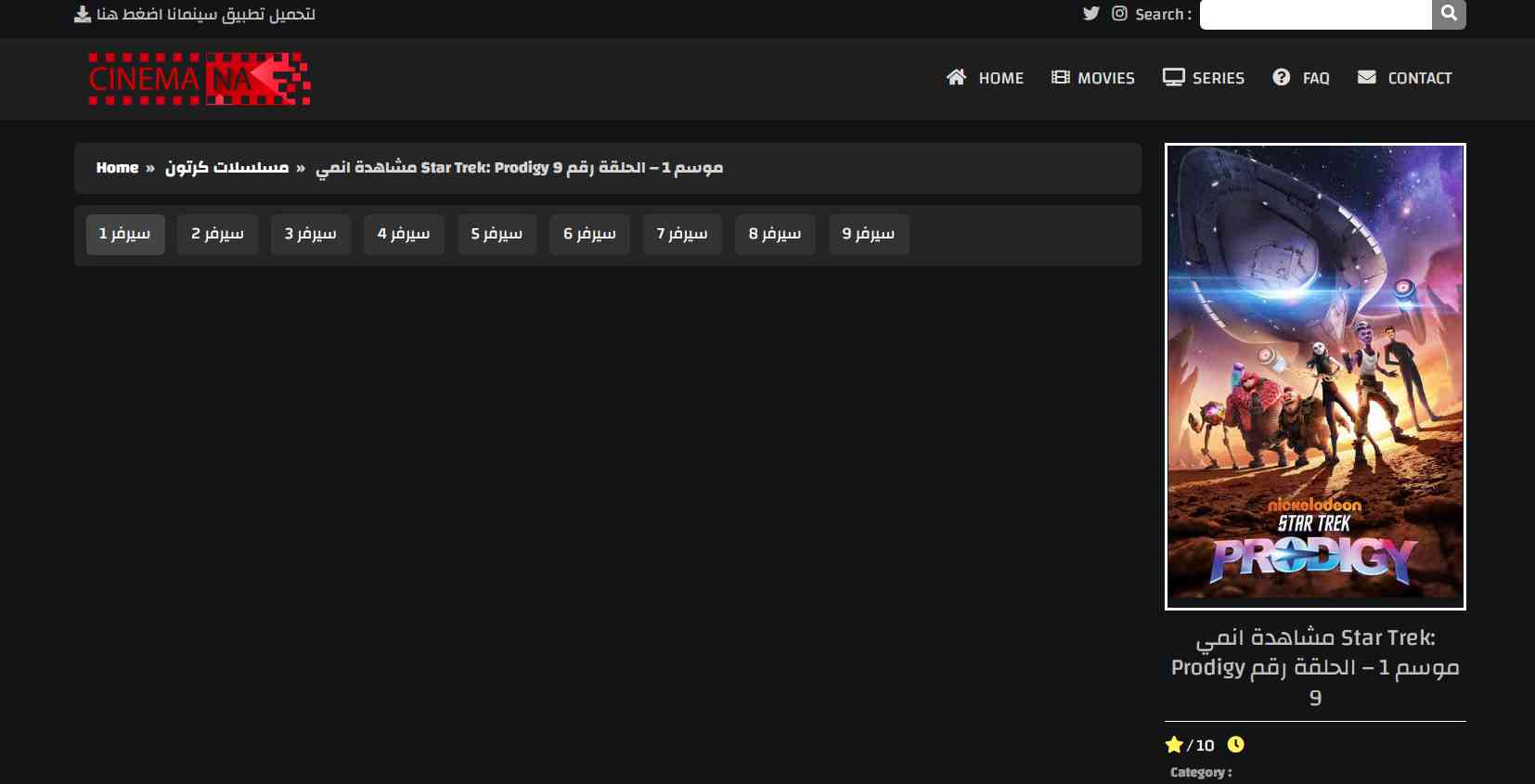Switch to server سيرفر 3
Screen dimensions: 1535x784
(311, 235)
